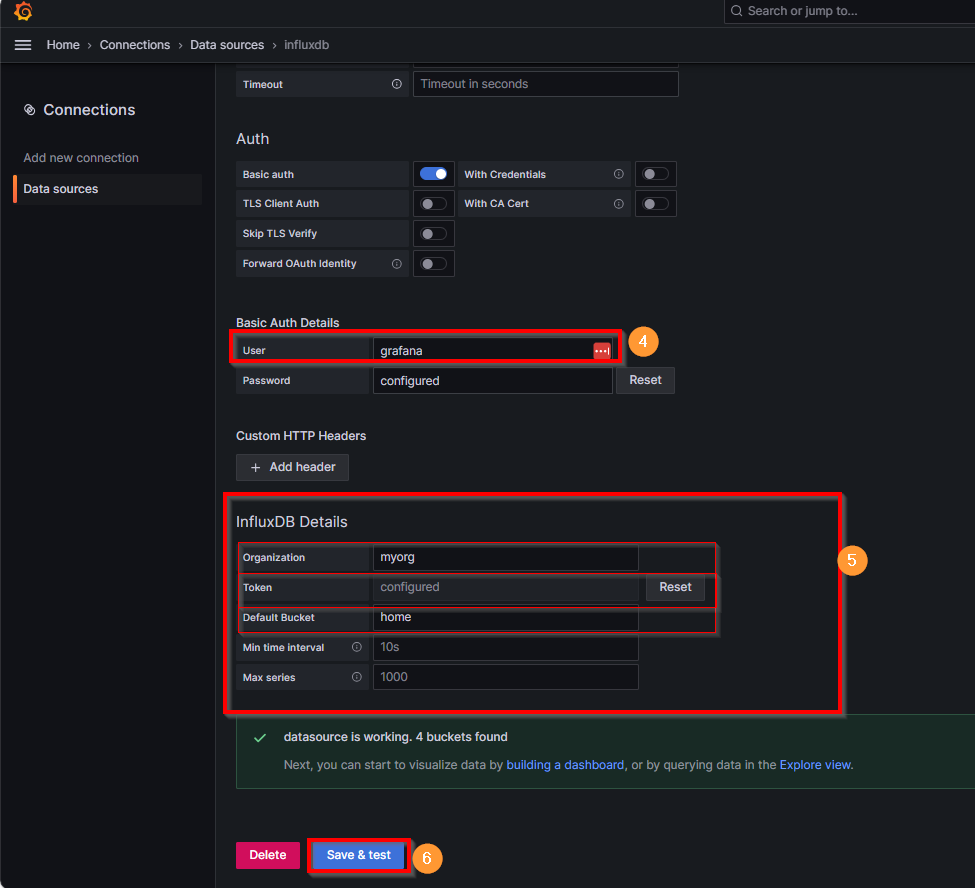Focus the Search or jump to field

pyautogui.click(x=849, y=11)
